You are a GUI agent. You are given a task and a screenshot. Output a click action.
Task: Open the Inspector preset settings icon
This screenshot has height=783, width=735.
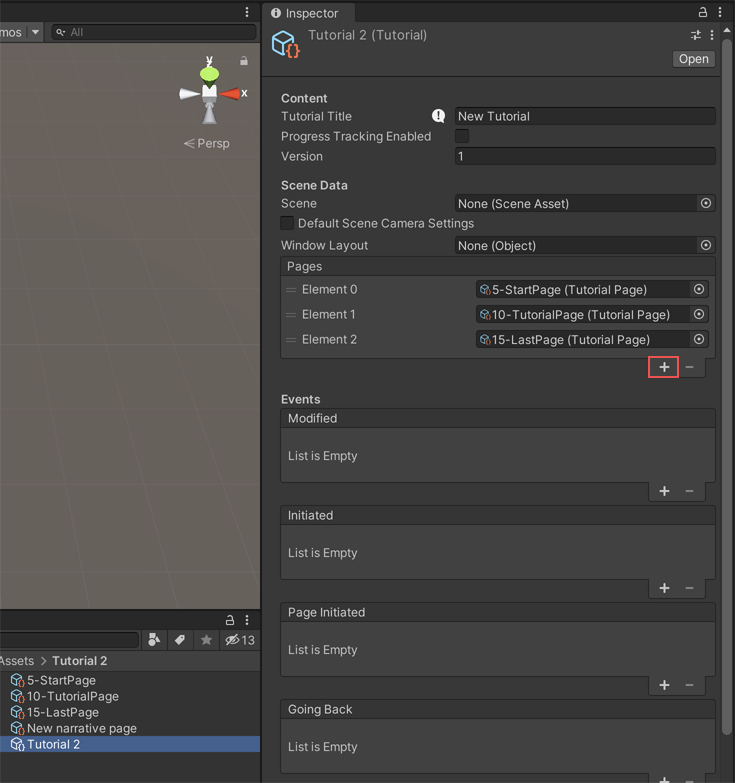point(696,35)
